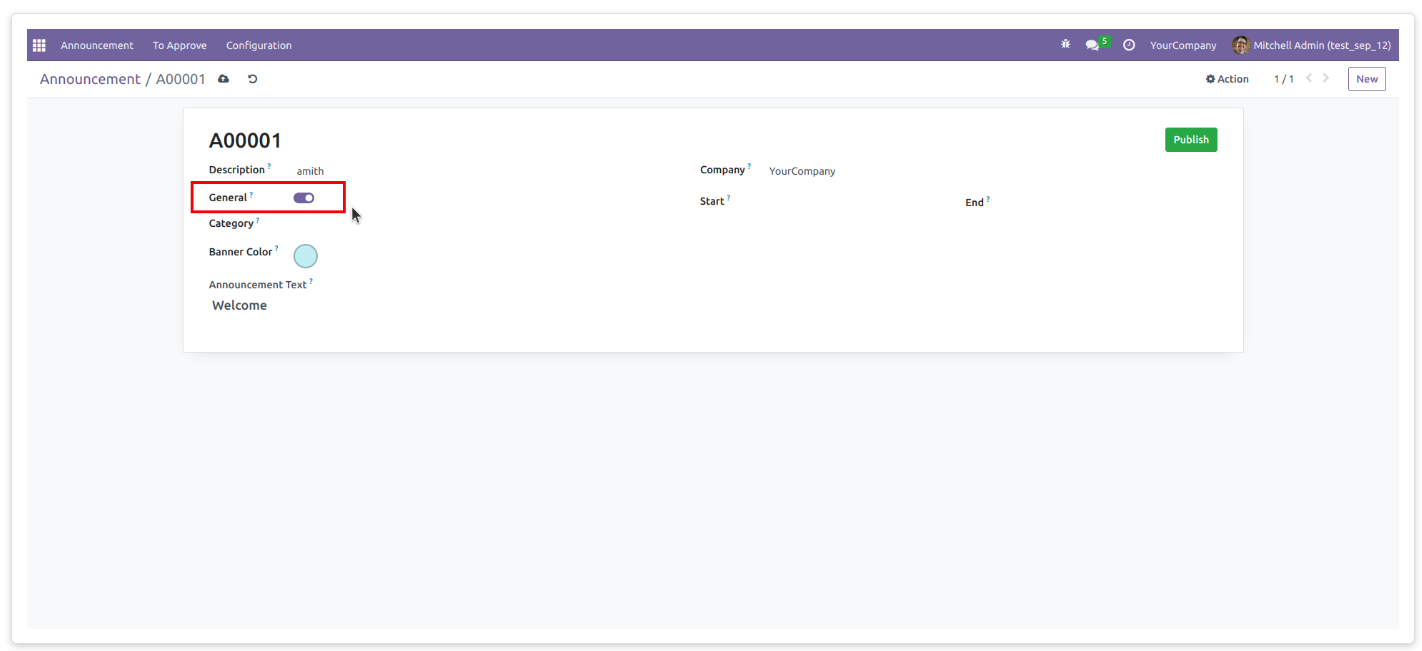1422x651 pixels.
Task: Open the activities clock icon
Action: coord(1129,45)
